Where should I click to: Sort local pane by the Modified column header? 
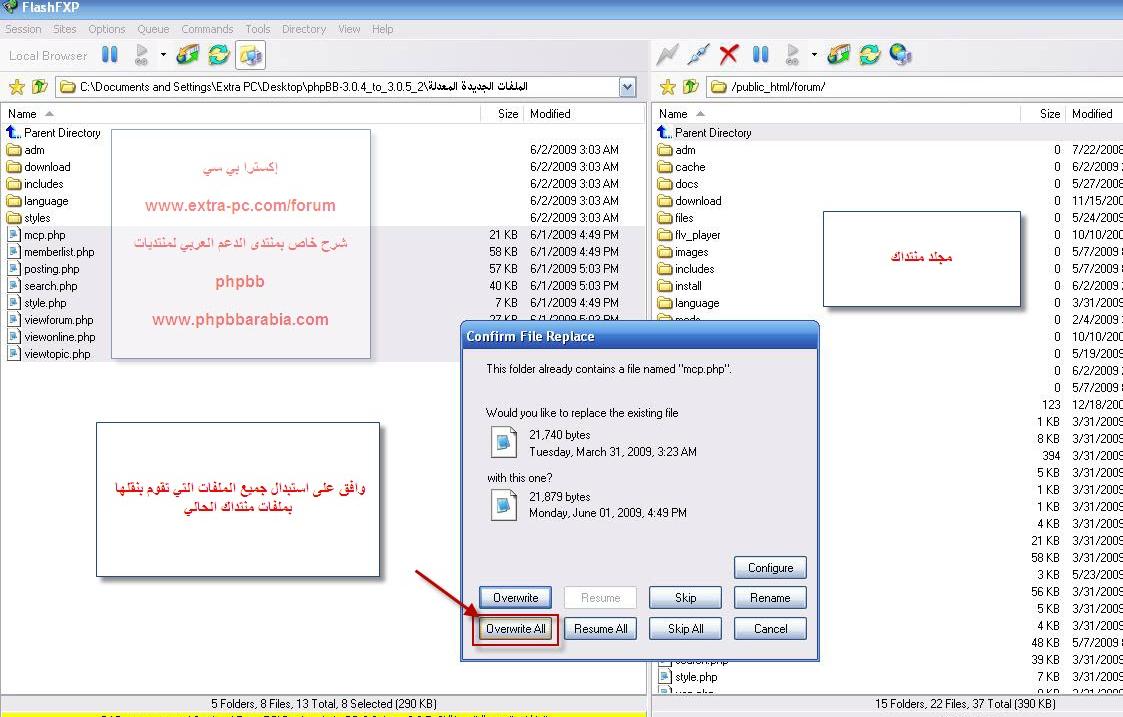pyautogui.click(x=584, y=114)
